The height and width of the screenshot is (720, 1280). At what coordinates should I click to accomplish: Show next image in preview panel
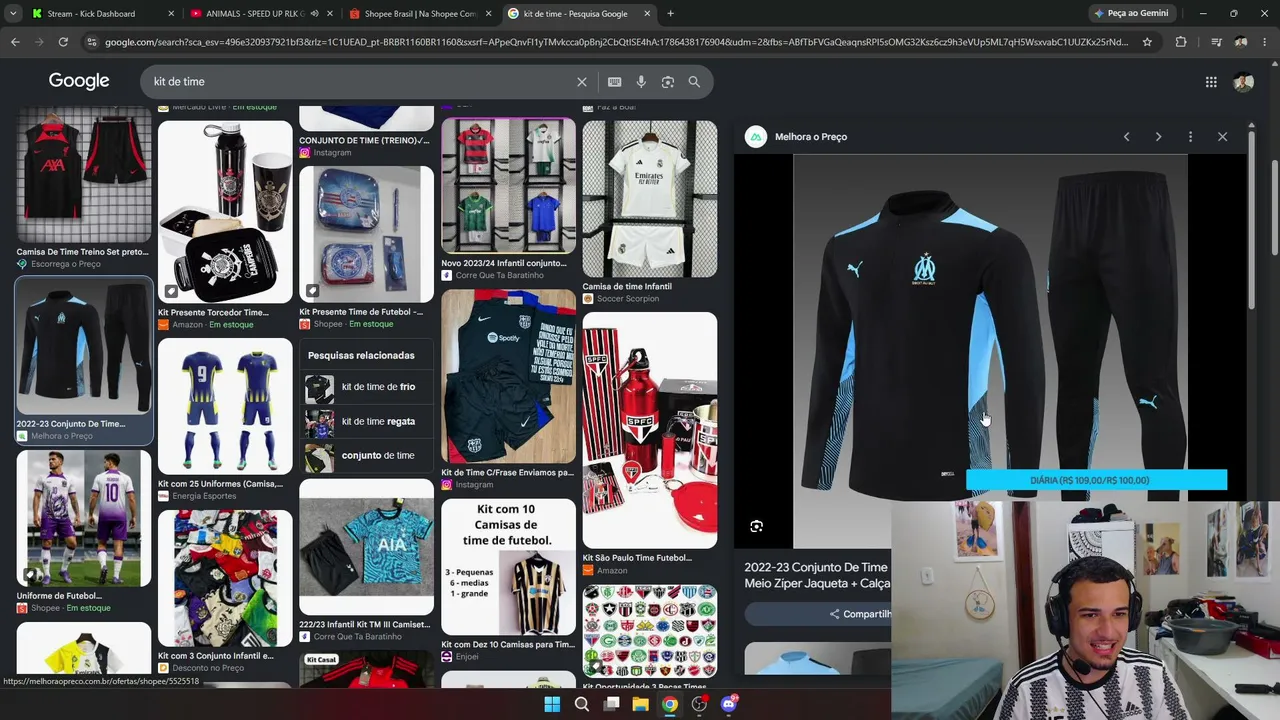click(1158, 137)
